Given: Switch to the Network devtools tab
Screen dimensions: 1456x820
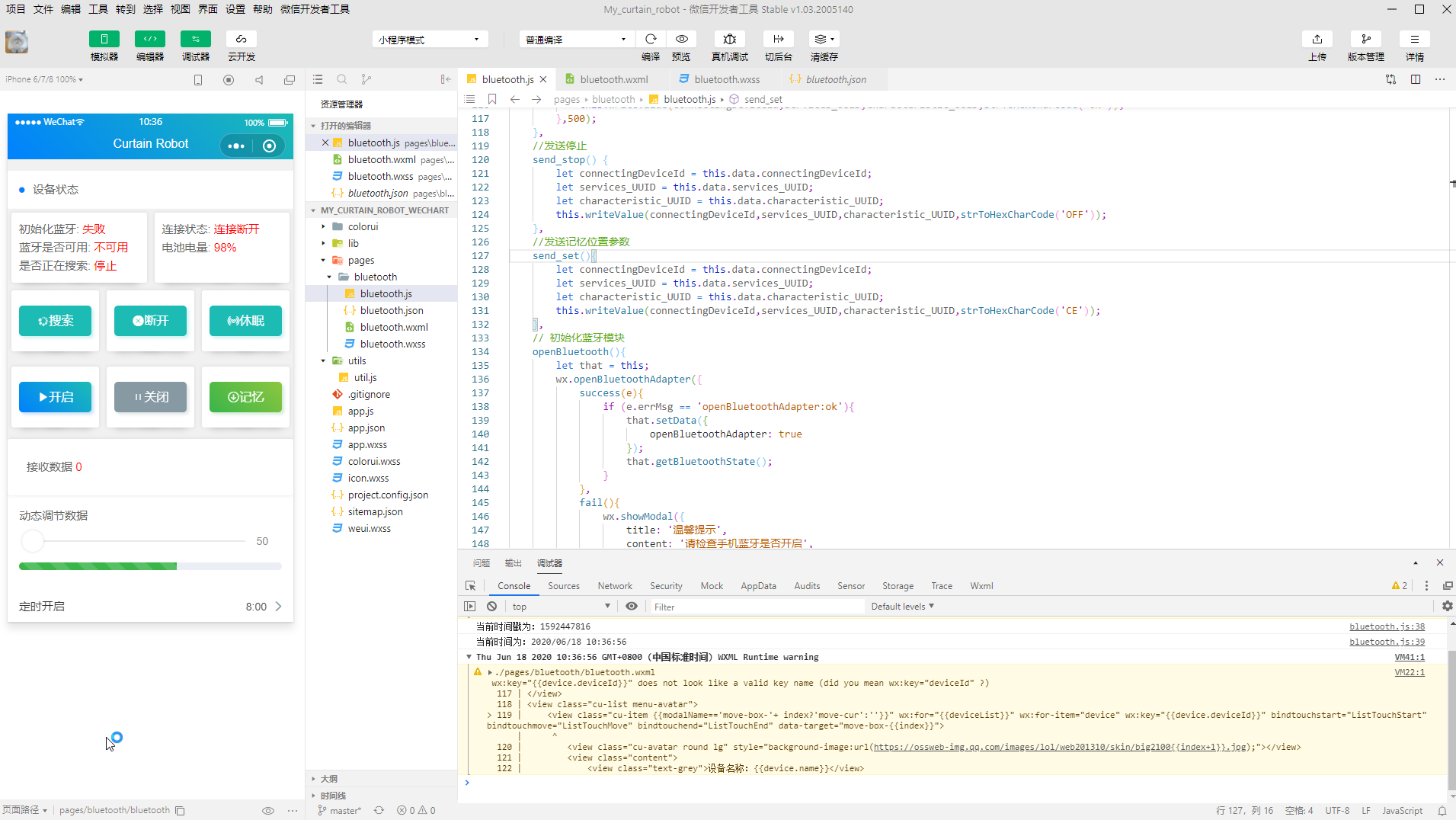Looking at the screenshot, I should (x=615, y=586).
